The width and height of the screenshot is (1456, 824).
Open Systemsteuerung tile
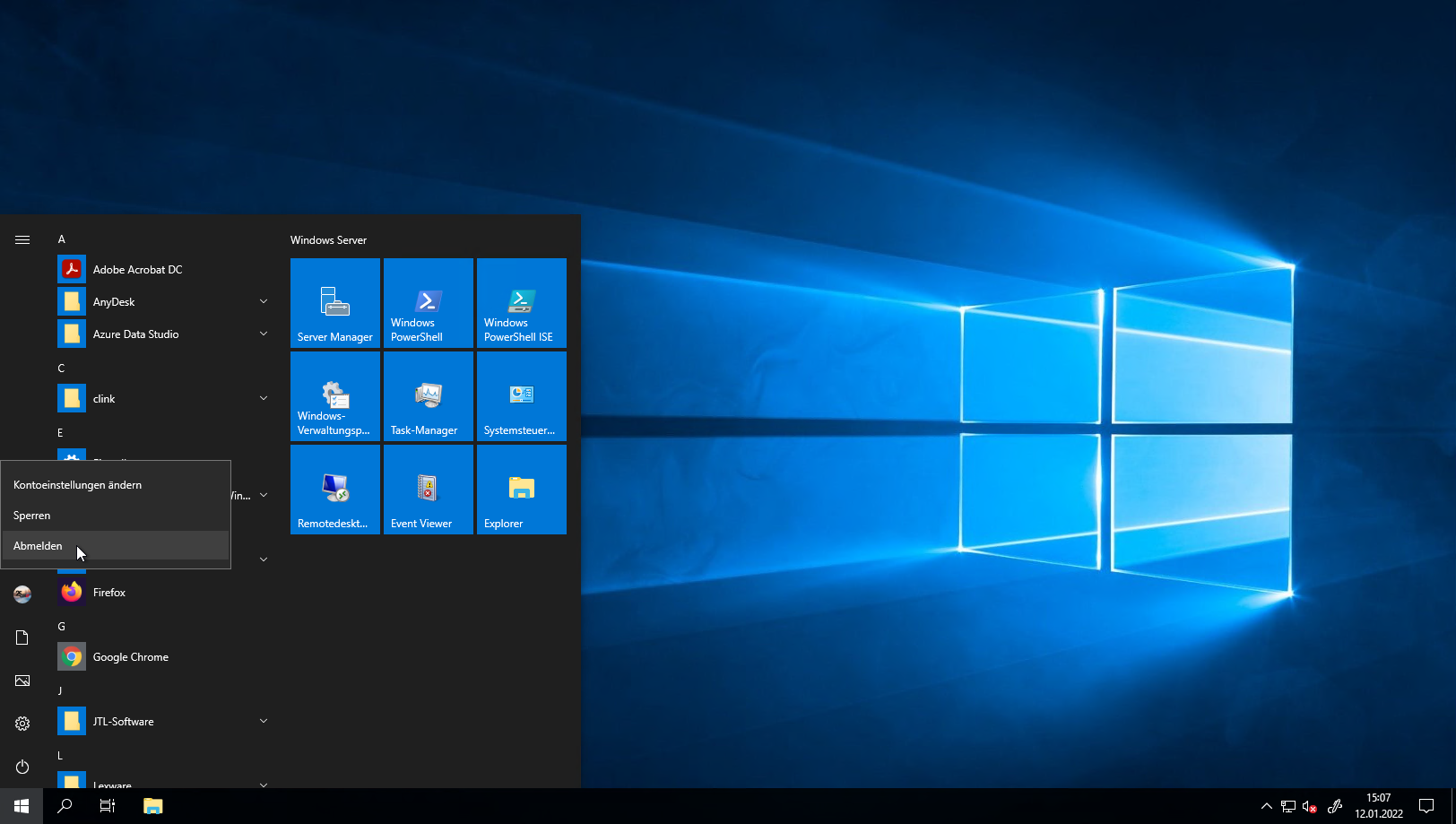(x=522, y=396)
